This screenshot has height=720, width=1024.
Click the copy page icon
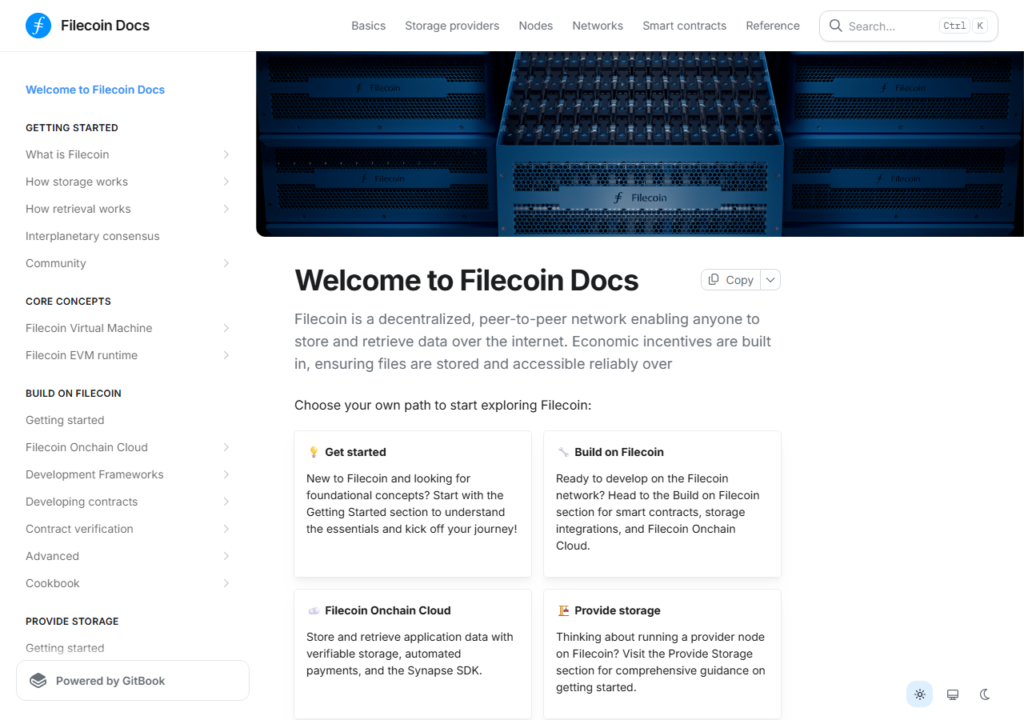coord(714,280)
